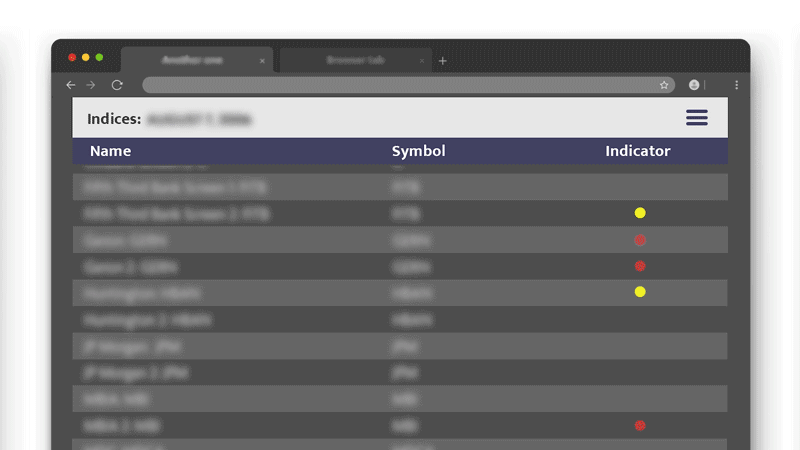Bookmark the page with star icon

pyautogui.click(x=664, y=85)
